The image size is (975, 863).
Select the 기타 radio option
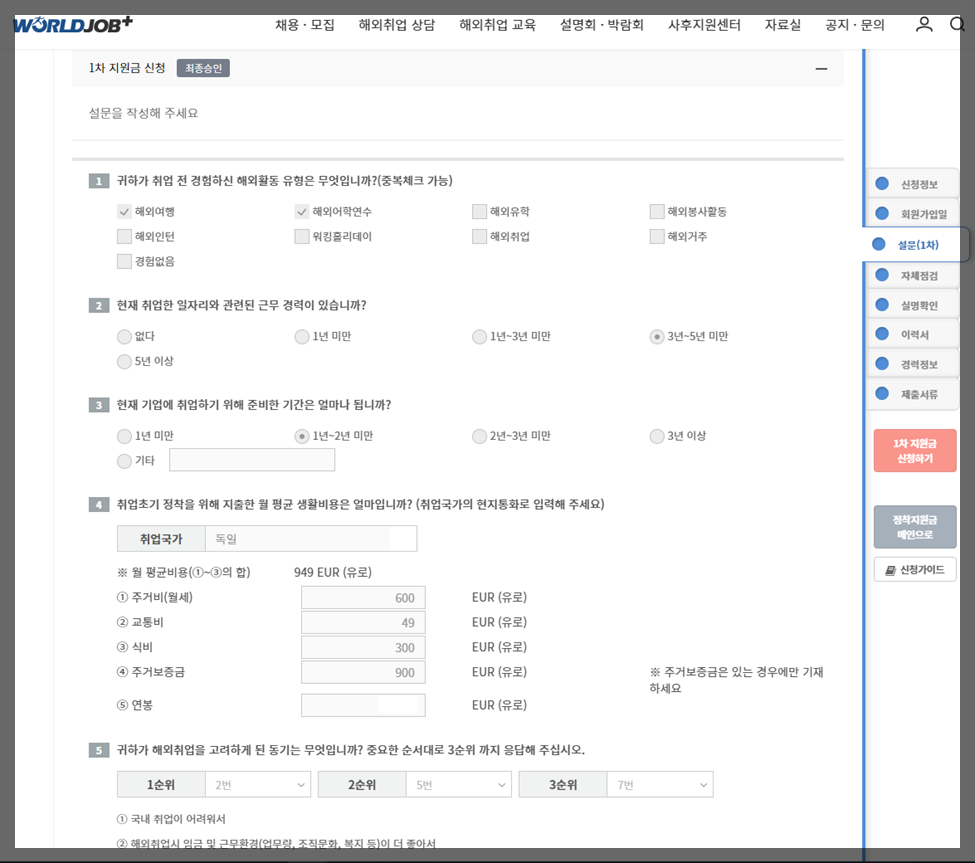124,461
